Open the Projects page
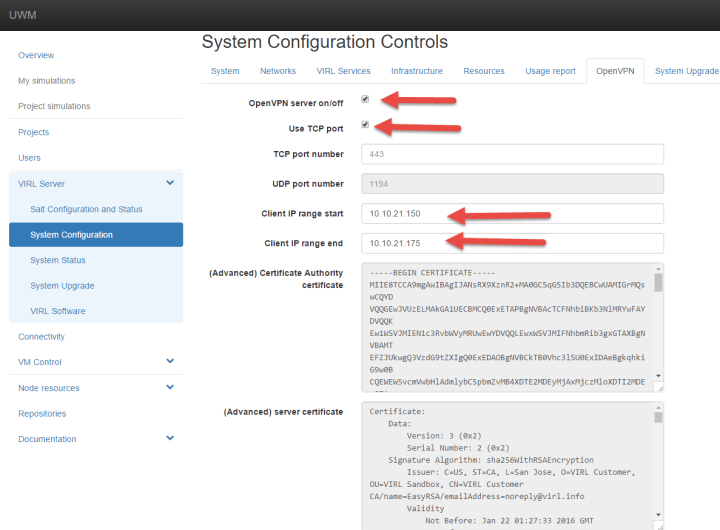This screenshot has width=720, height=530. pyautogui.click(x=34, y=132)
